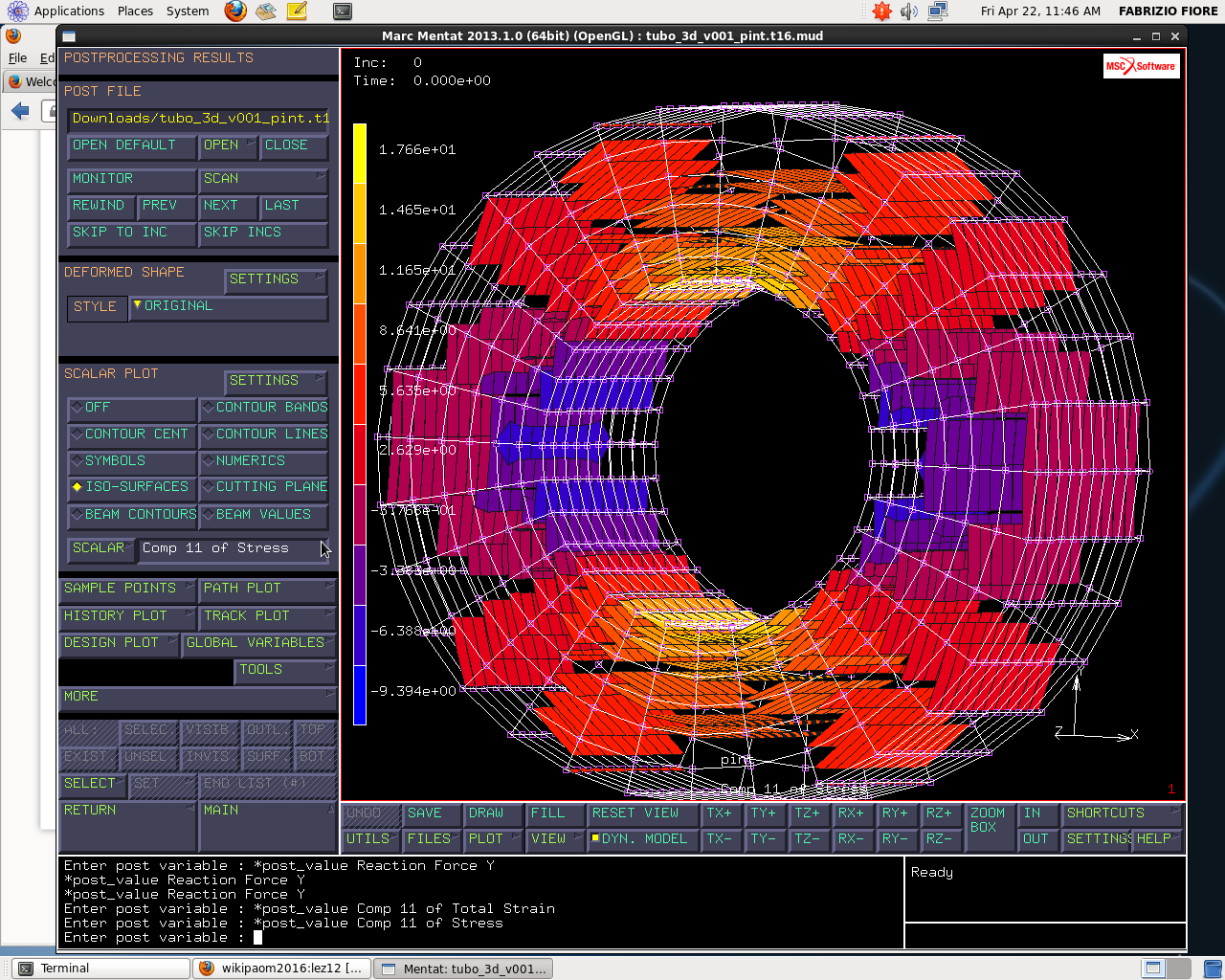
Task: Expand the PATH PLOT submenu
Action: click(267, 589)
